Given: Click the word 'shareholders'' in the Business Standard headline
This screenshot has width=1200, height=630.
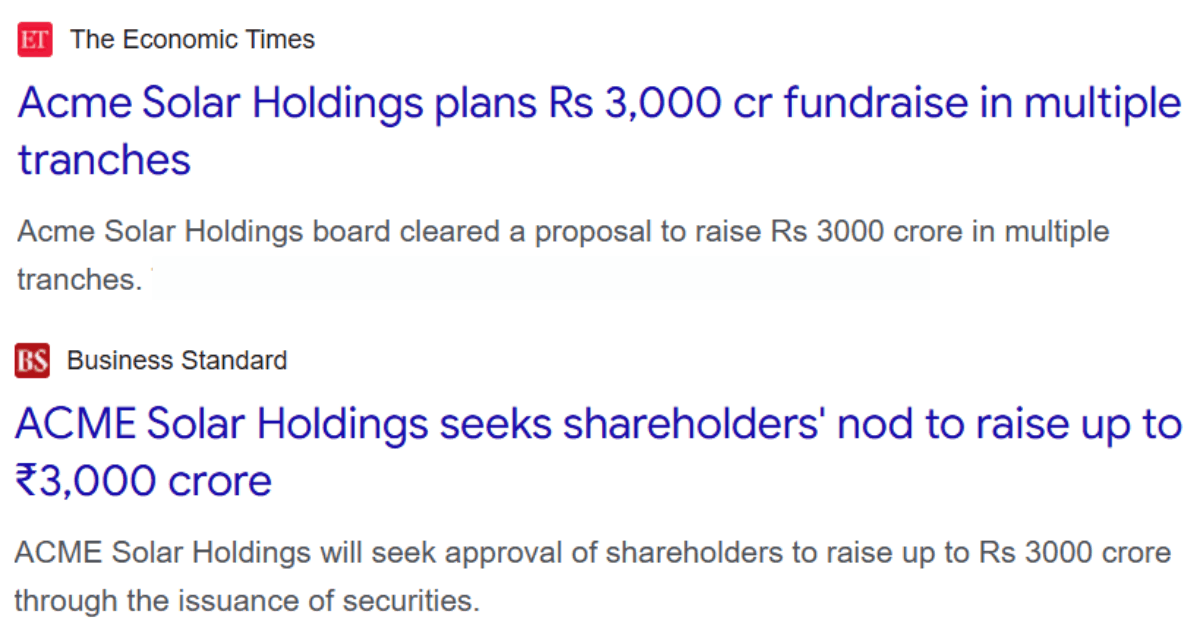Looking at the screenshot, I should [x=694, y=425].
